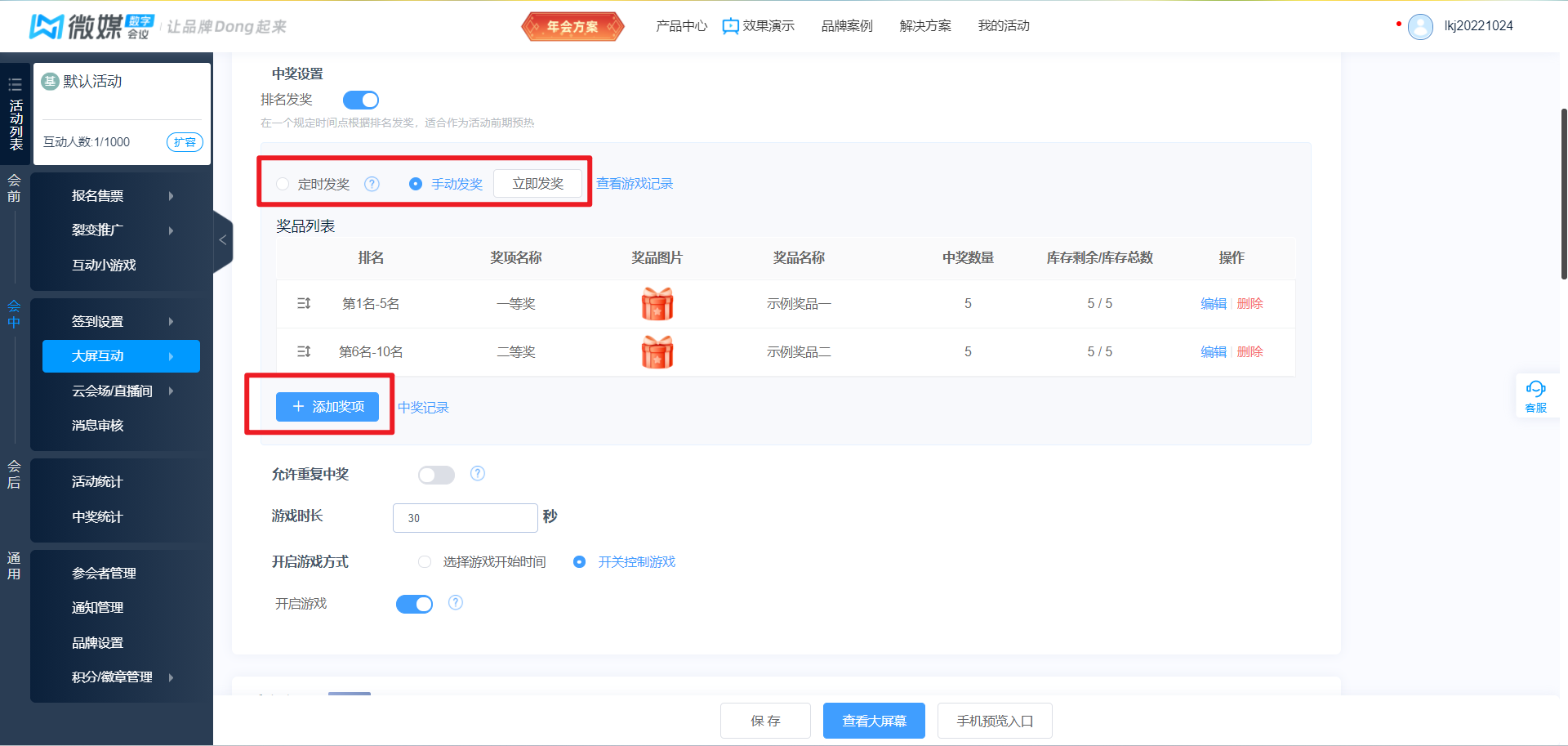
Task: Toggle the 开启游戏 switch
Action: click(414, 604)
